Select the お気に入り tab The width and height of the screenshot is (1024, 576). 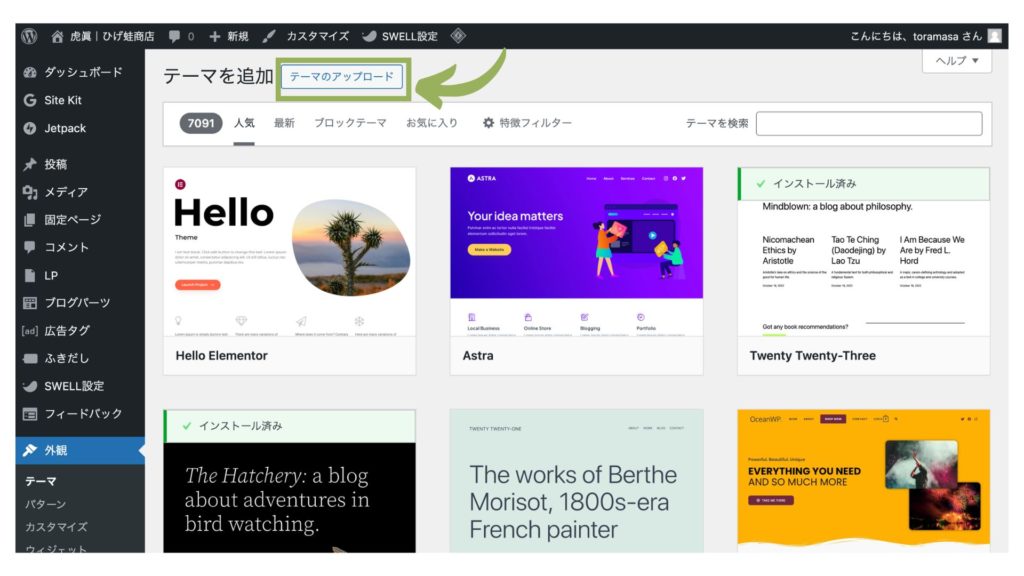(x=432, y=123)
